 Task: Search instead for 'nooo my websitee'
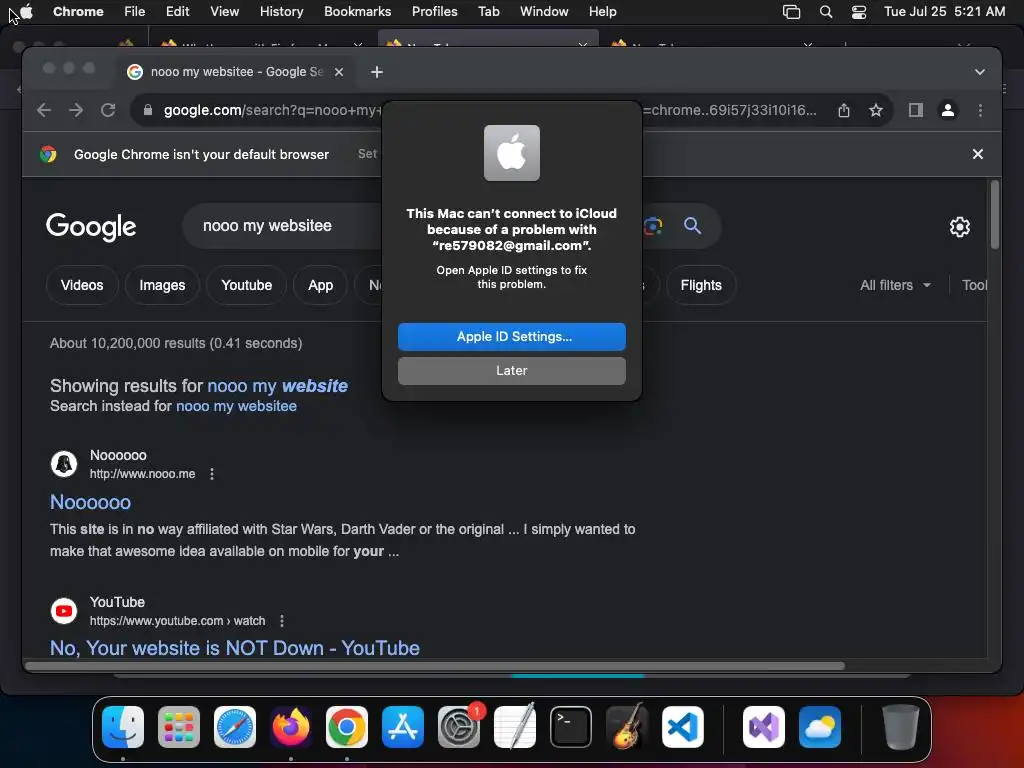[236, 406]
